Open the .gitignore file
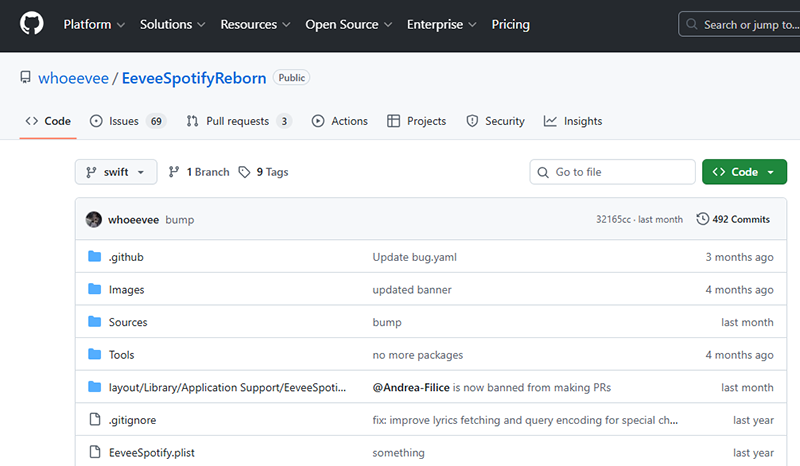 (133, 420)
